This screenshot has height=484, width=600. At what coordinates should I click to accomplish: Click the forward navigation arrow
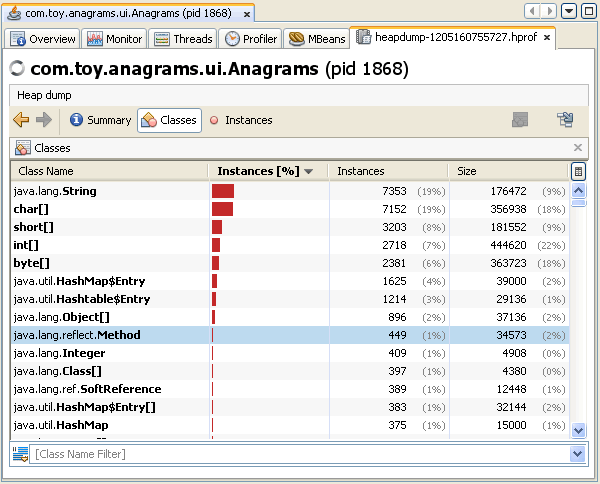pos(43,120)
